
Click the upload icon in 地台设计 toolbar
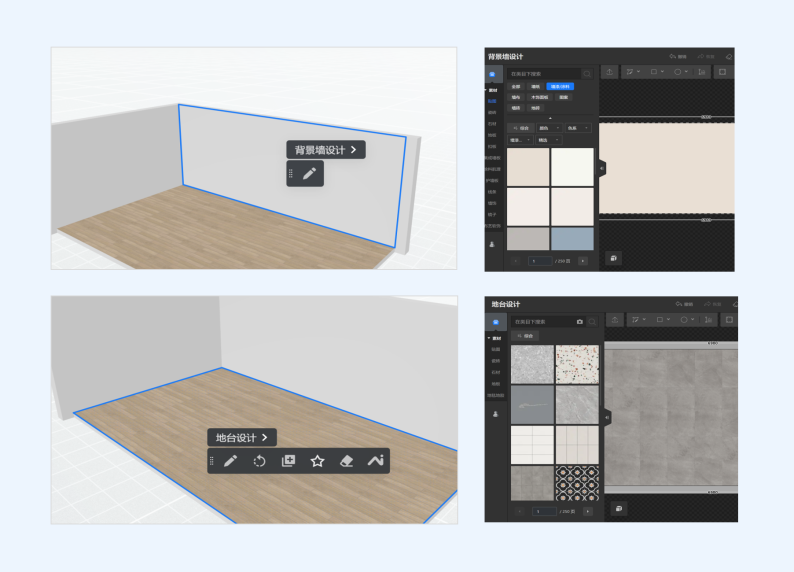coord(615,320)
